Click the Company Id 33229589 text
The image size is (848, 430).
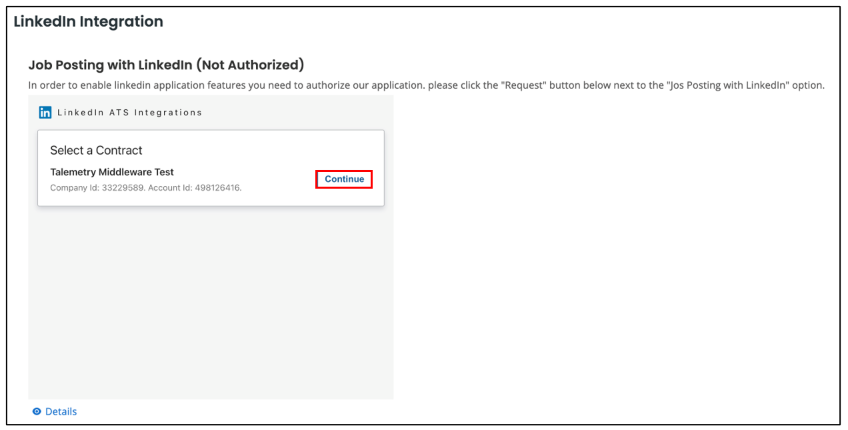(x=98, y=188)
